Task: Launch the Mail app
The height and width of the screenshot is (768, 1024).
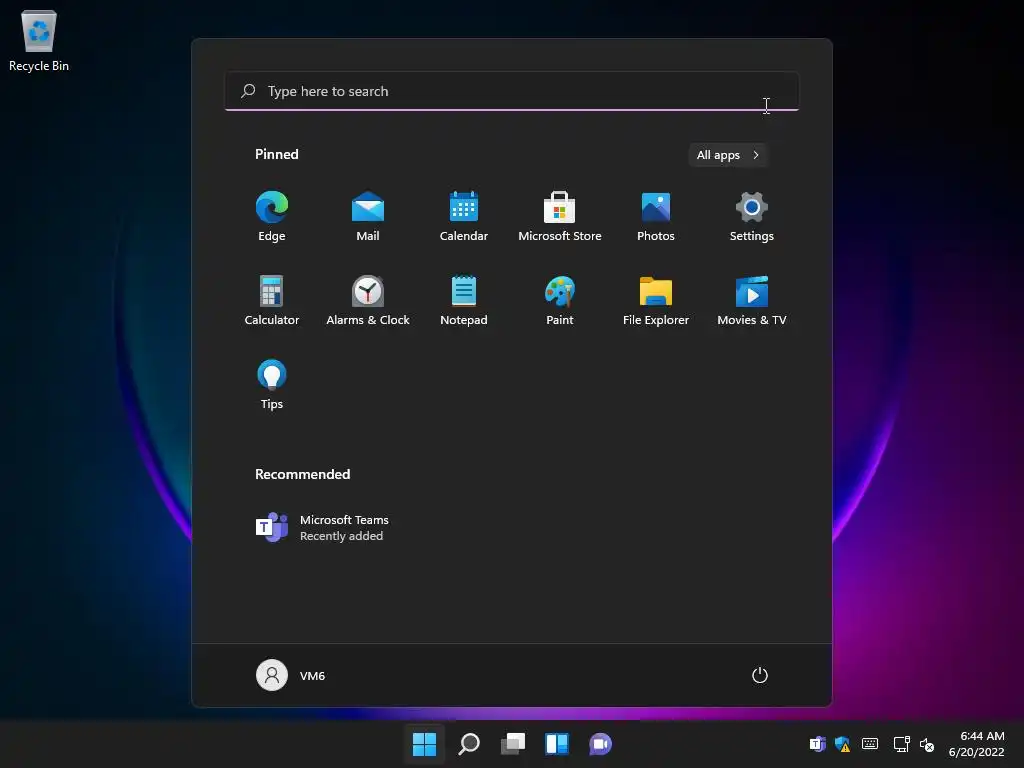Action: [368, 216]
